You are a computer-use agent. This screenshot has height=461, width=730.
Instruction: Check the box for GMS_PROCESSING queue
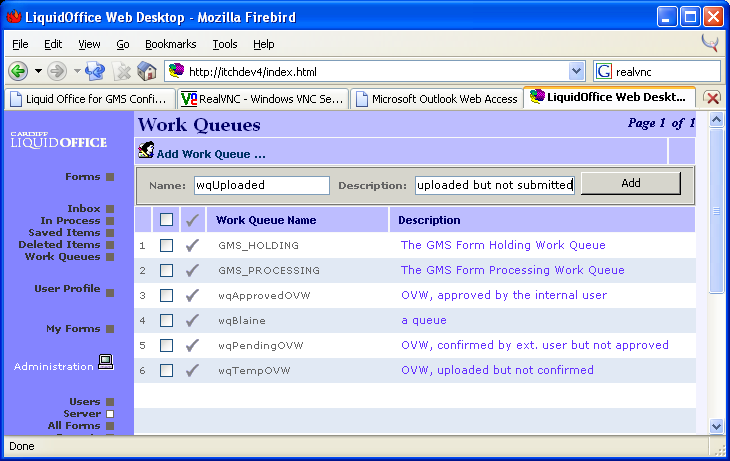point(167,270)
